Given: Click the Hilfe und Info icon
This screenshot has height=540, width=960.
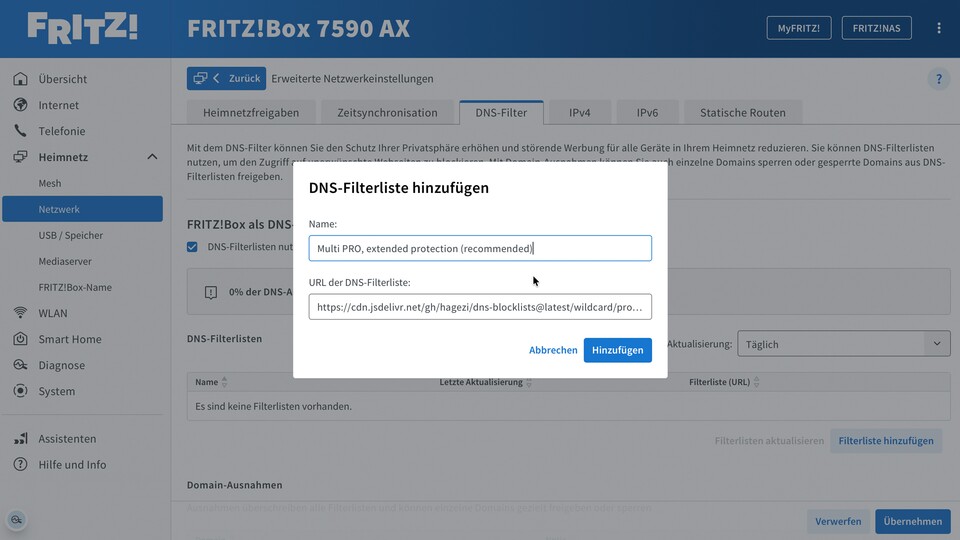Looking at the screenshot, I should click(x=20, y=464).
